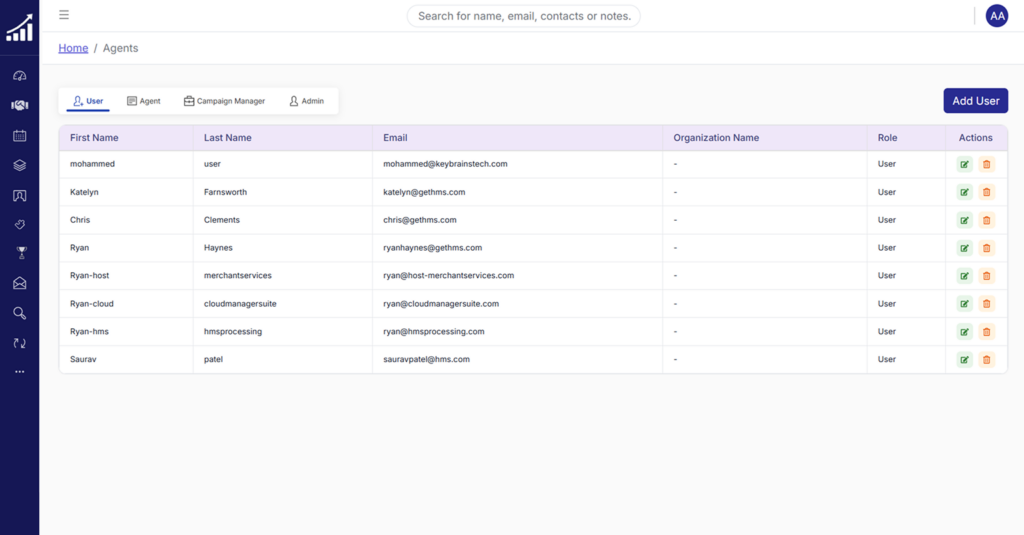Click the sync arrows sidebar icon
The height and width of the screenshot is (535, 1024).
(x=19, y=343)
